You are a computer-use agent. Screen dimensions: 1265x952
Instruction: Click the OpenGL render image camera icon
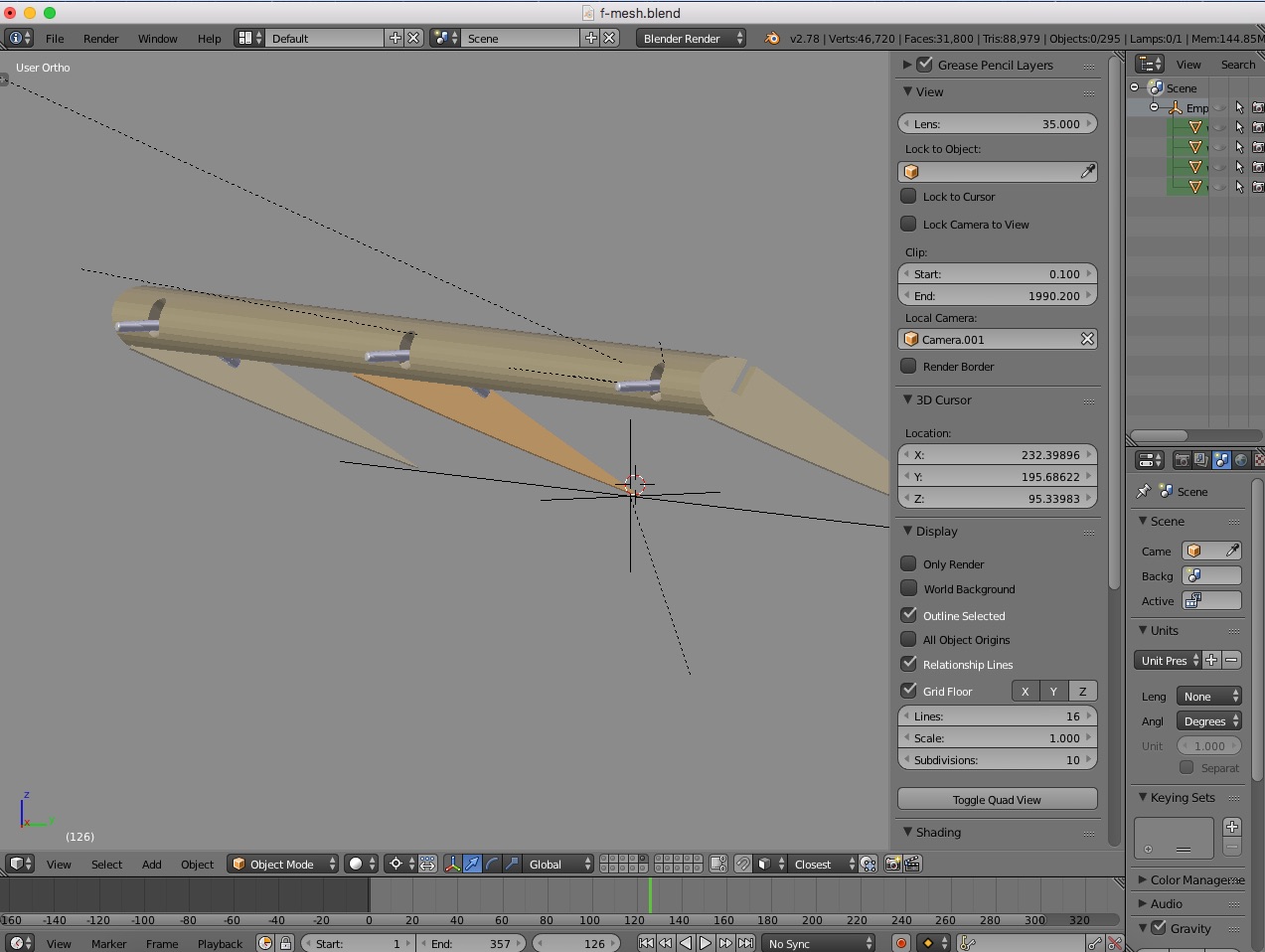(892, 865)
